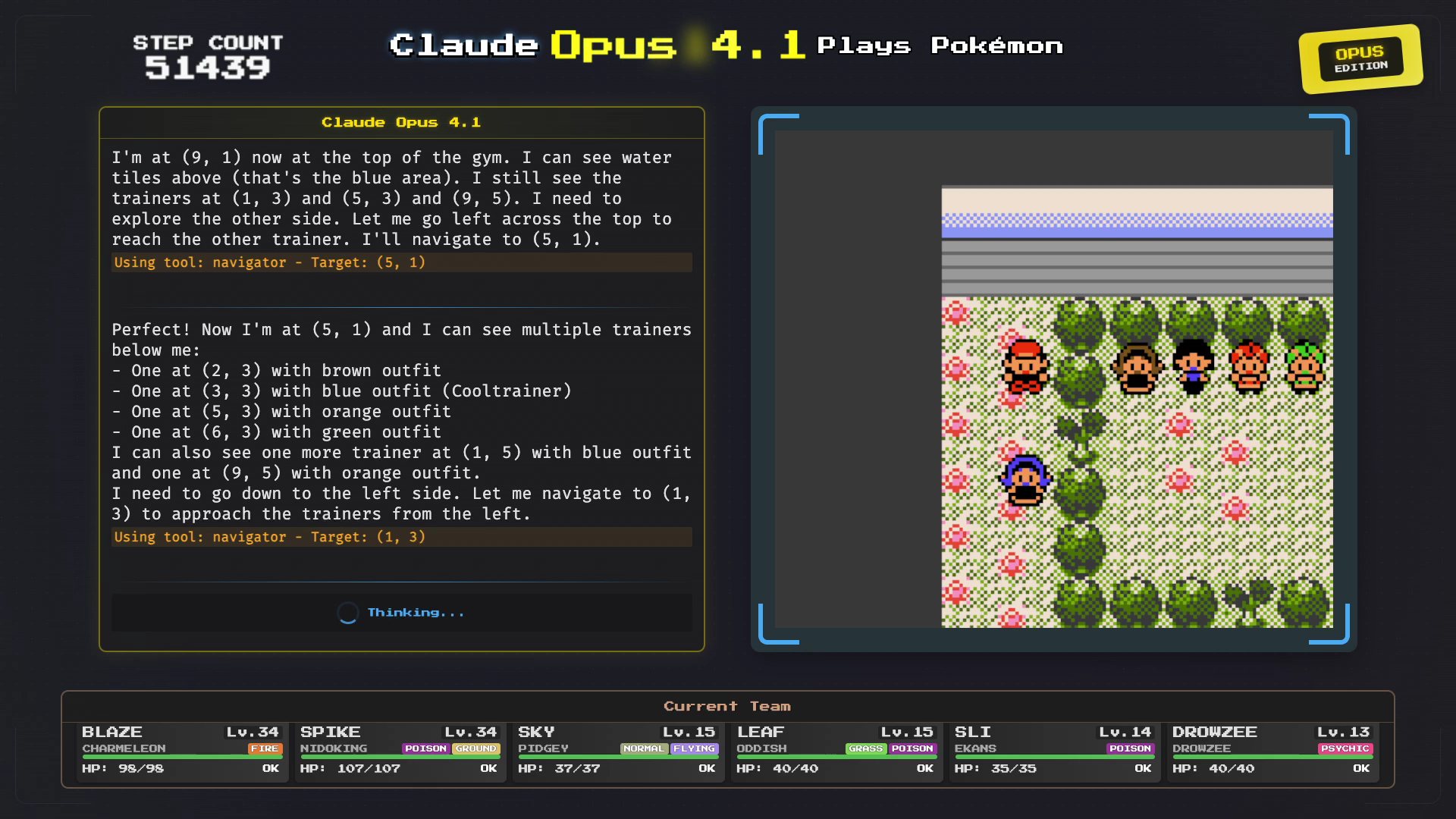Viewport: 1456px width, 819px height.
Task: Click Blaze's green HP bar
Action: (182, 757)
